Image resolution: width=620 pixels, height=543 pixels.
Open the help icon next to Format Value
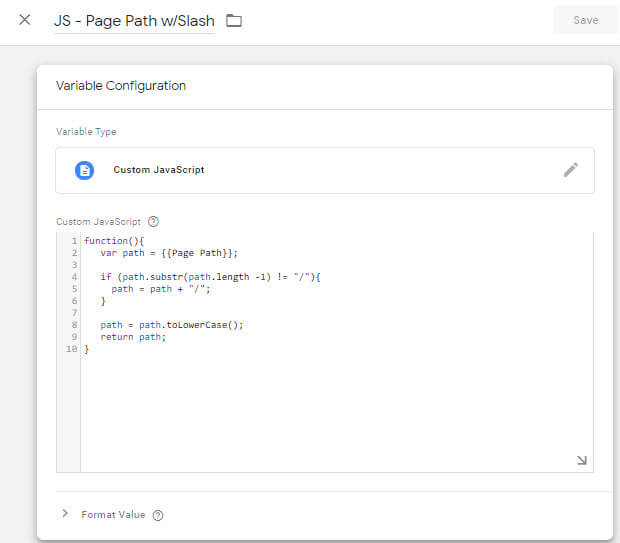click(x=158, y=515)
